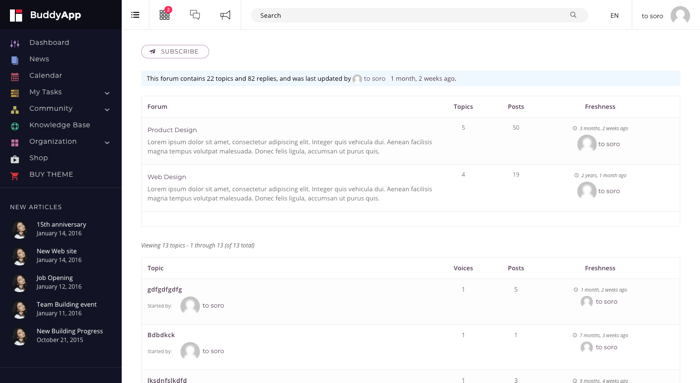Go to Dashboard in sidebar
The width and height of the screenshot is (700, 383).
coord(49,42)
